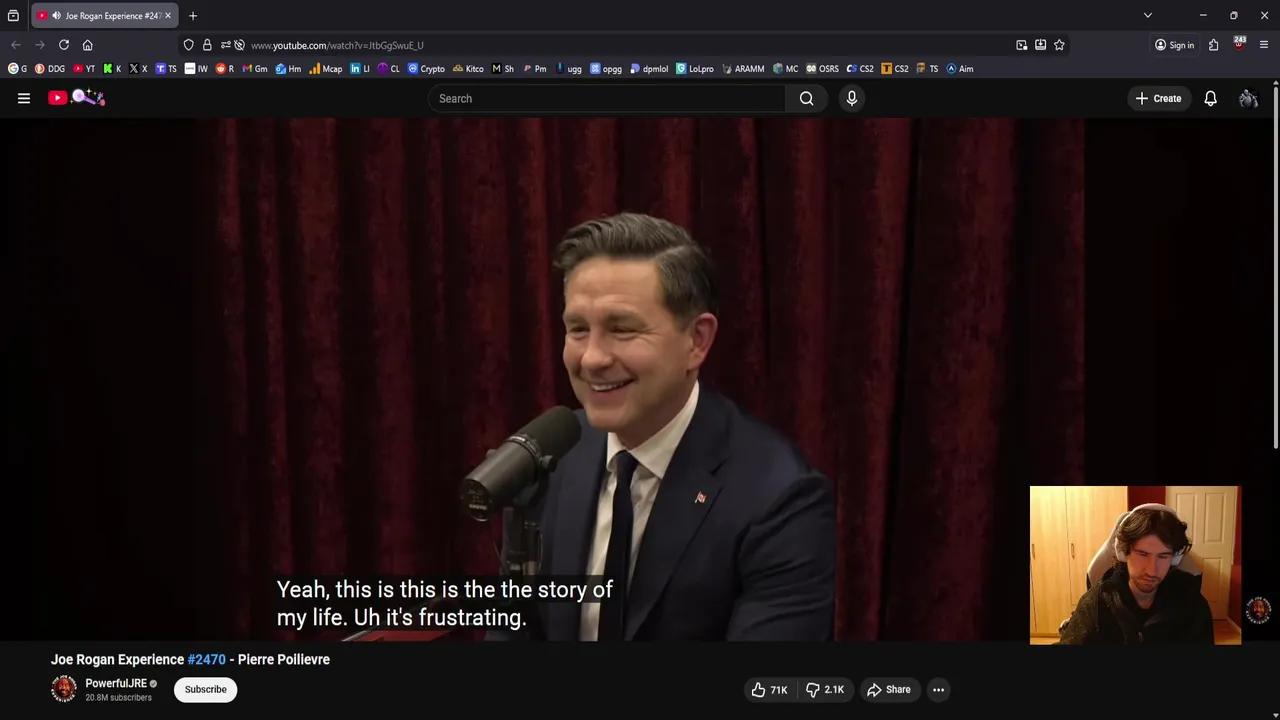Click the webcam overlay thumbnail
This screenshot has width=1280, height=720.
point(1135,565)
